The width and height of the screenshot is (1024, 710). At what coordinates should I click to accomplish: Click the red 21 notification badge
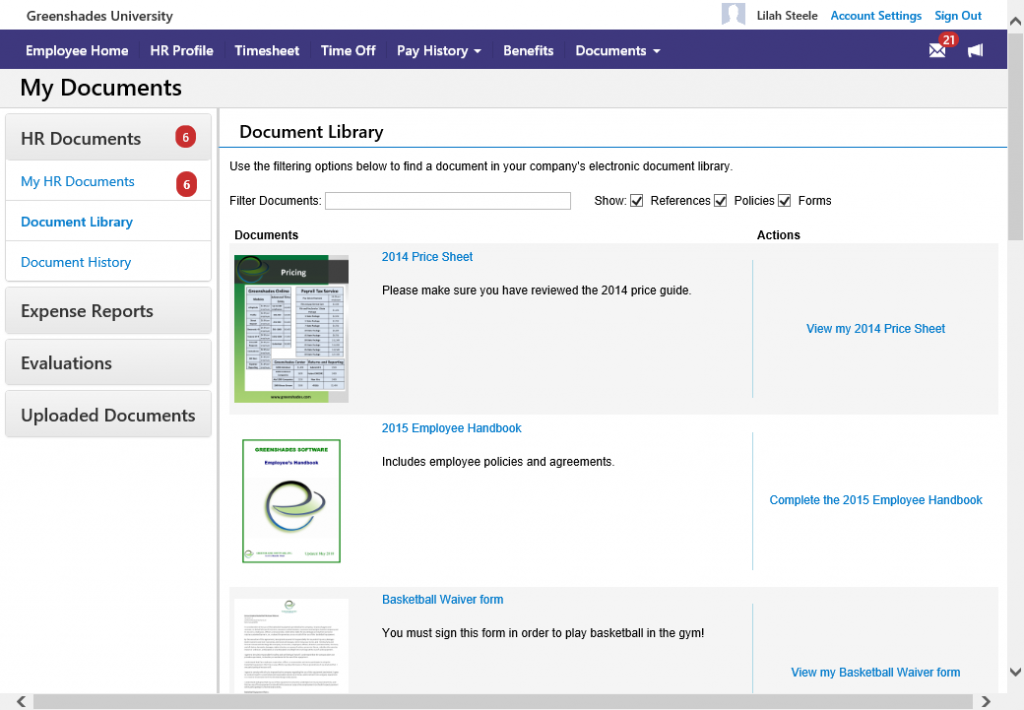[949, 40]
